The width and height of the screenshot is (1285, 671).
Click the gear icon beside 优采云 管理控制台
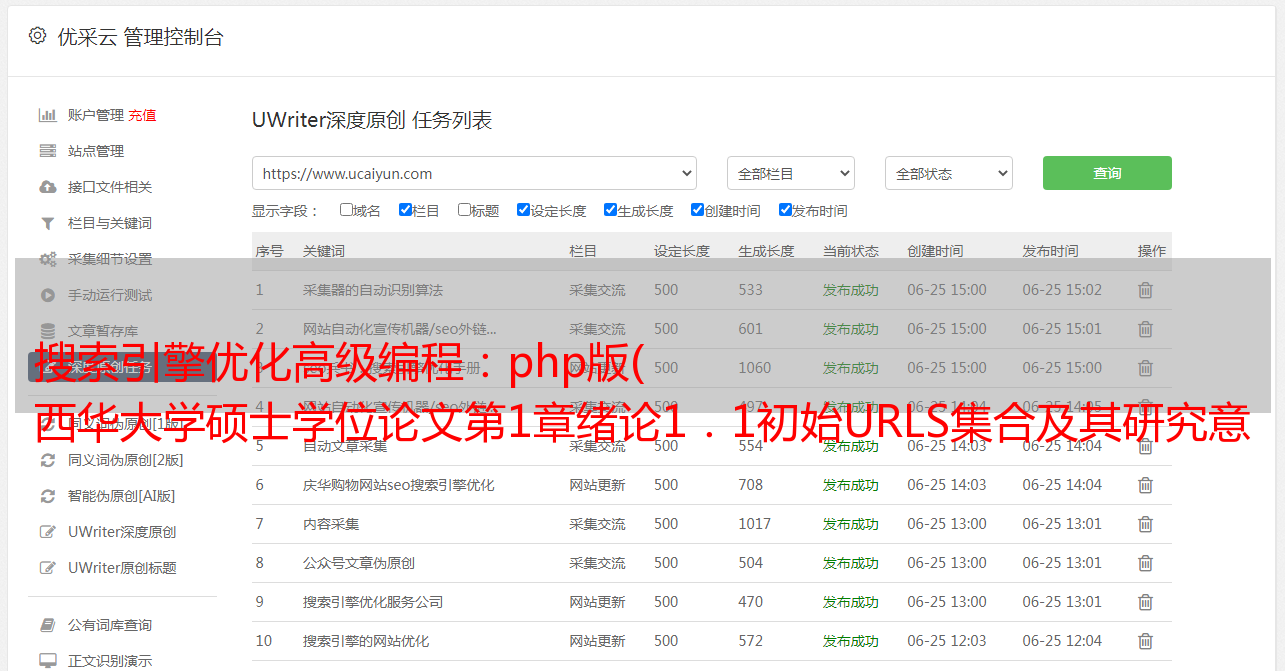click(x=37, y=36)
